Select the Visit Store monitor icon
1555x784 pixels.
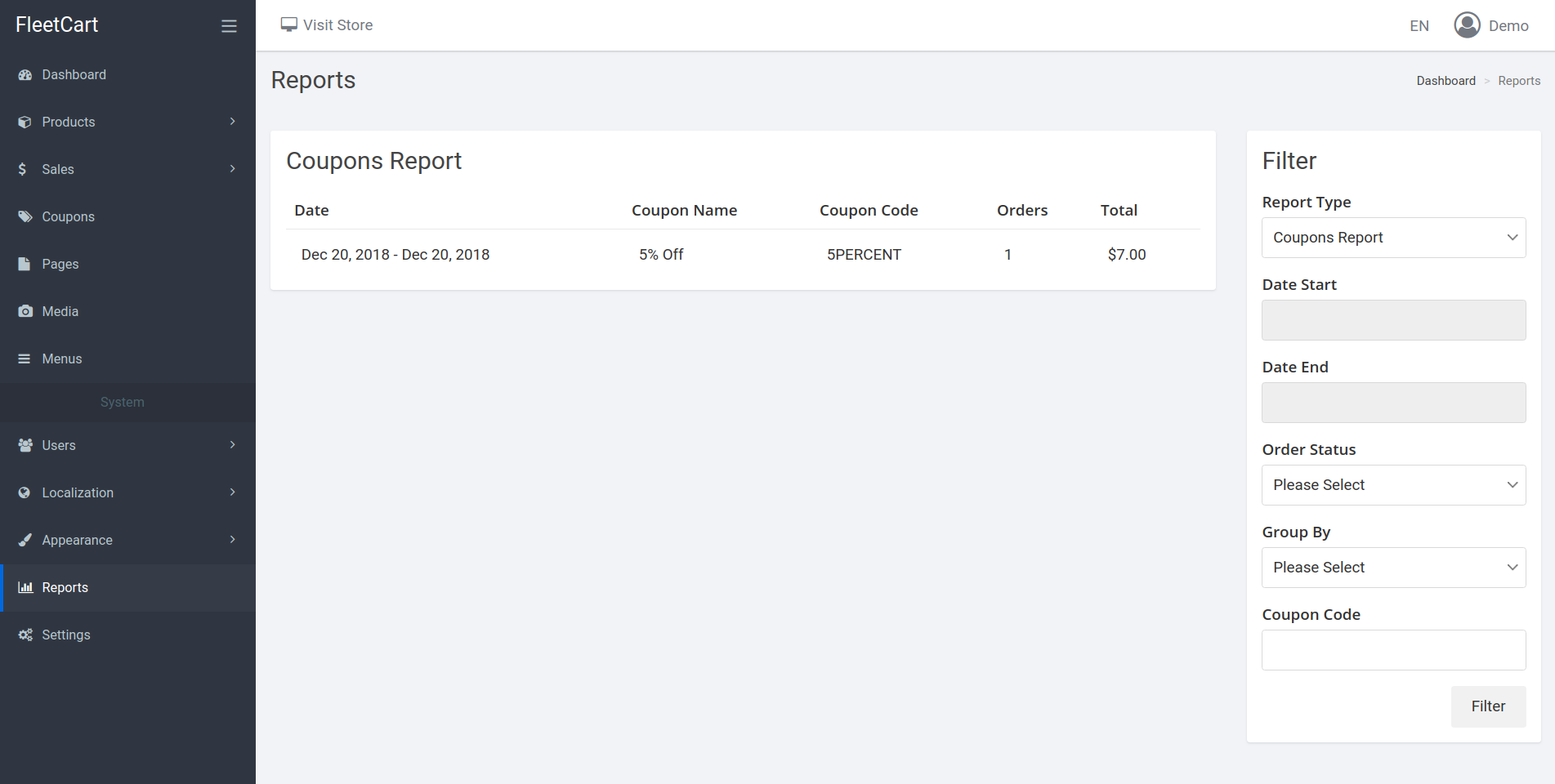coord(288,24)
